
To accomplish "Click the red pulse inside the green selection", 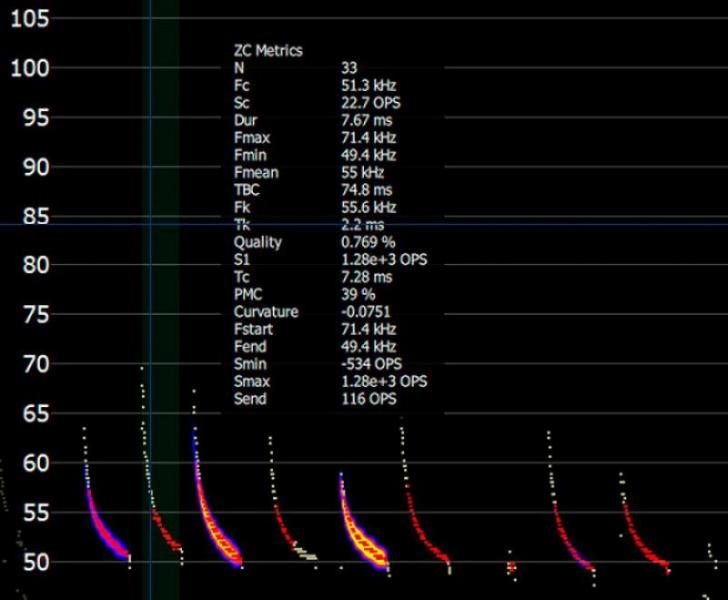I will (x=164, y=532).
